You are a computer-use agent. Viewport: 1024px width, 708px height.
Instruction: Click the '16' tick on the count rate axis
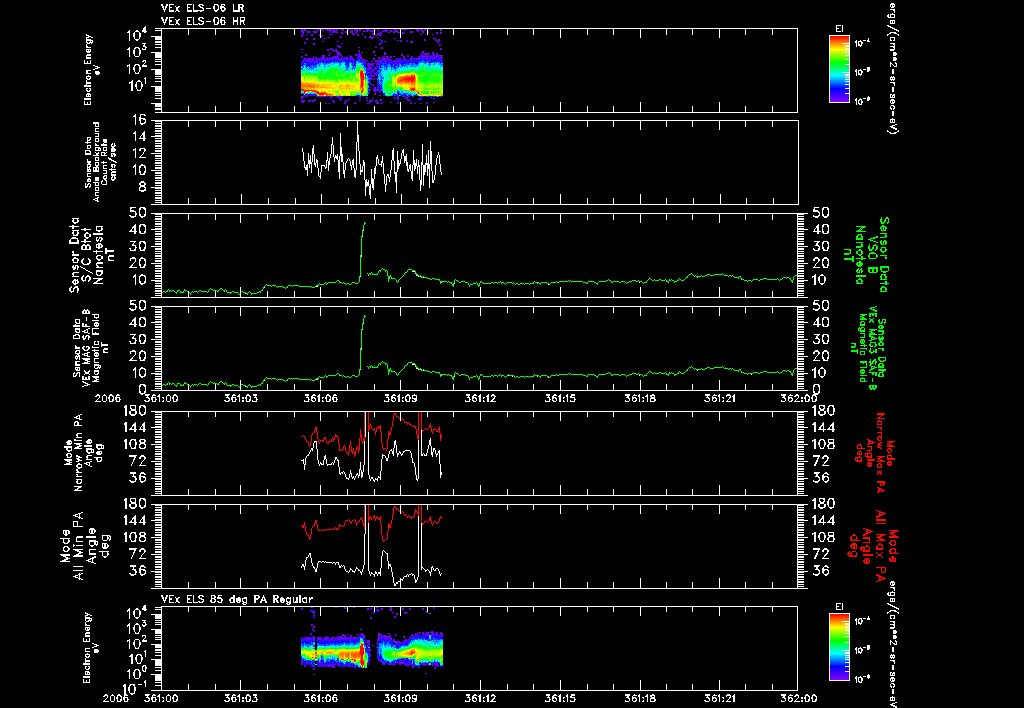click(x=138, y=120)
